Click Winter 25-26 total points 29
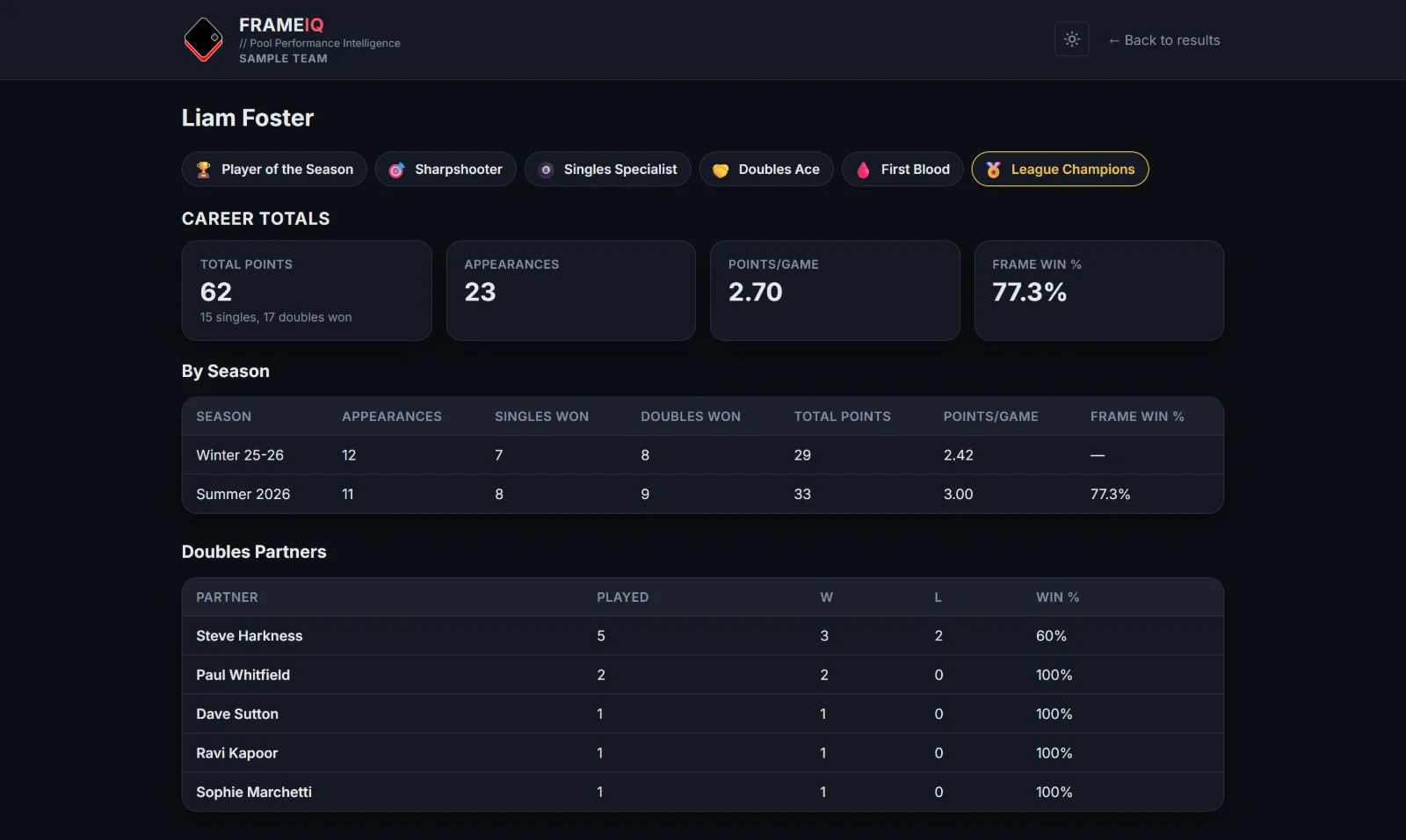 pyautogui.click(x=802, y=455)
